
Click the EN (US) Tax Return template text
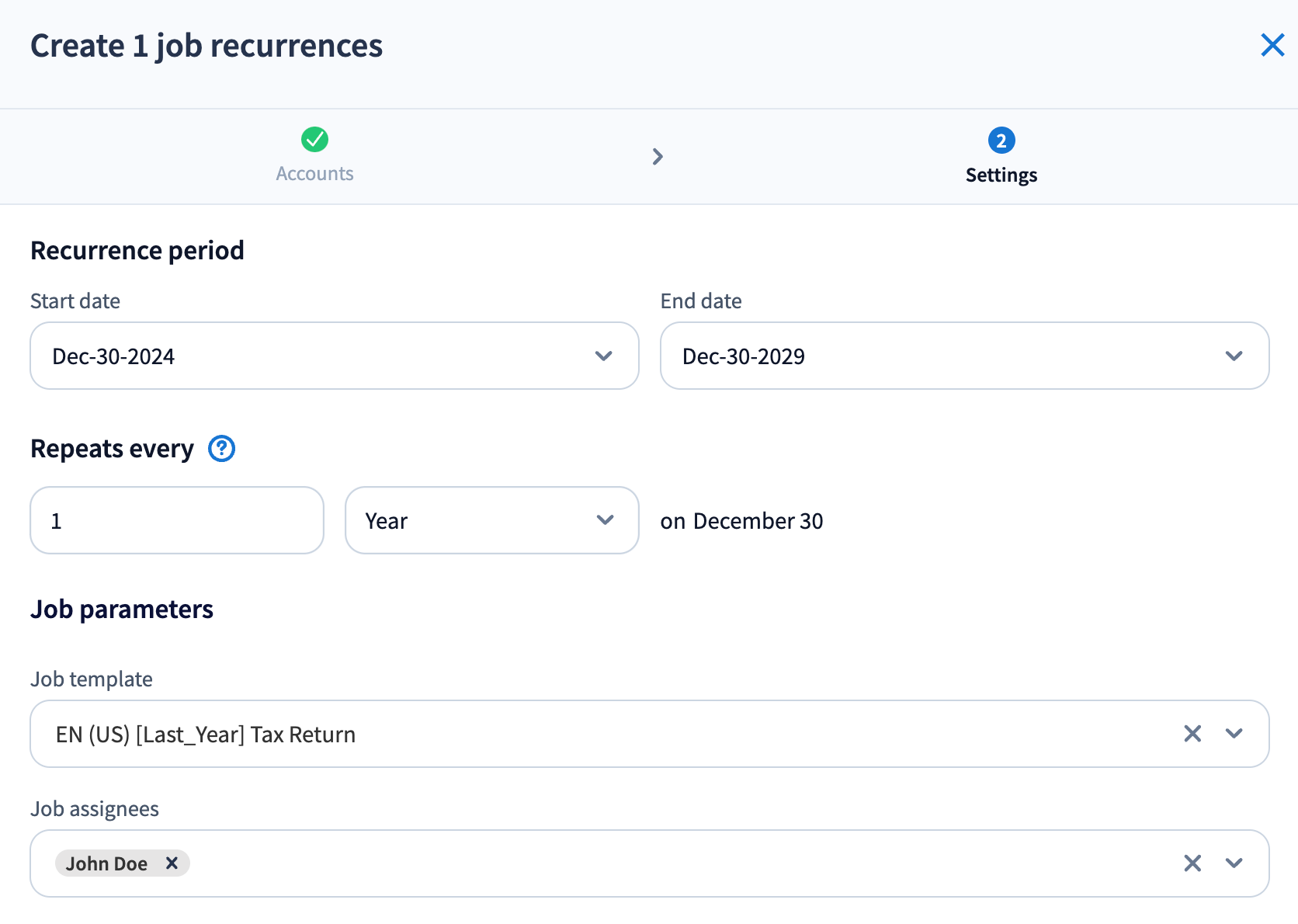(206, 735)
